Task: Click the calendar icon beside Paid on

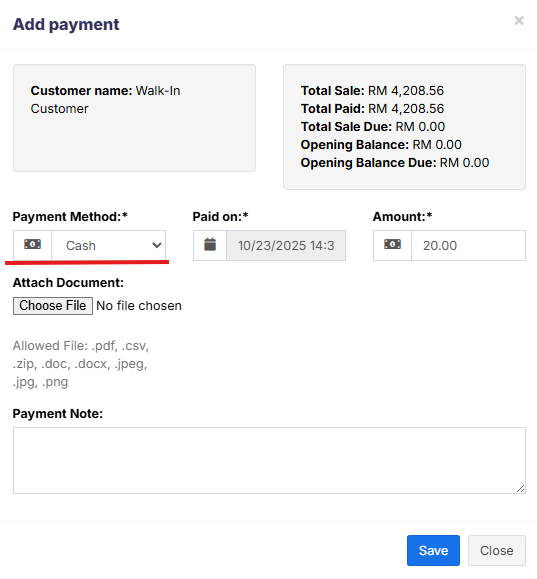Action: coord(210,244)
